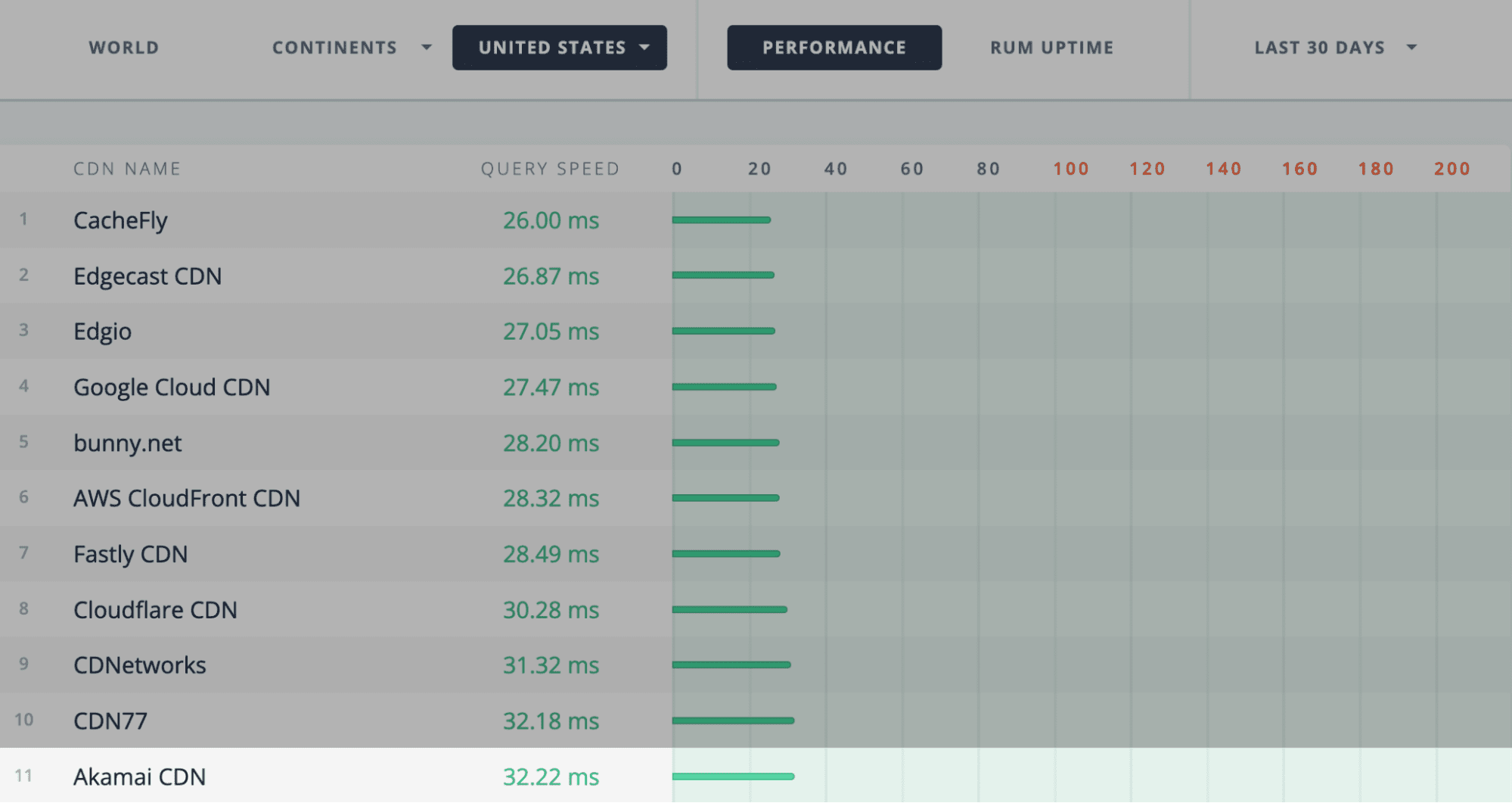Click the 200 axis scale label

1452,169
